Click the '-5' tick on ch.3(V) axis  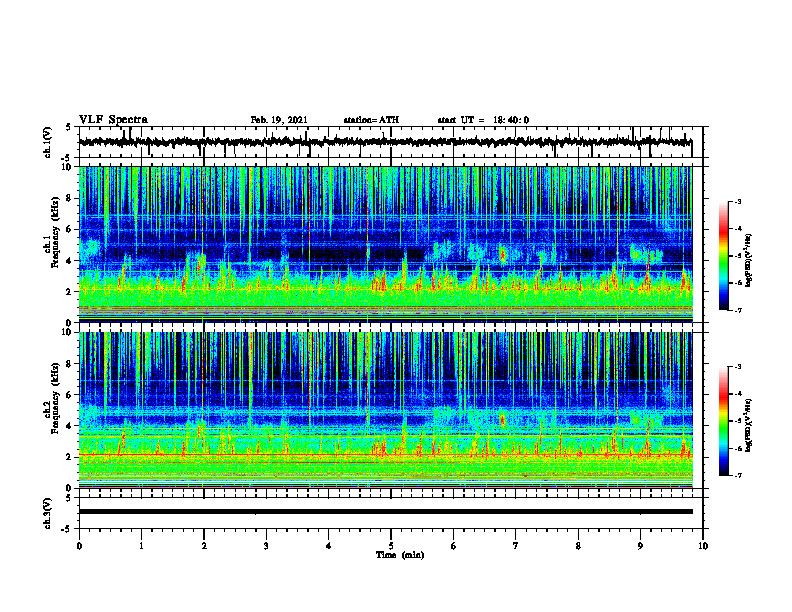coord(67,528)
